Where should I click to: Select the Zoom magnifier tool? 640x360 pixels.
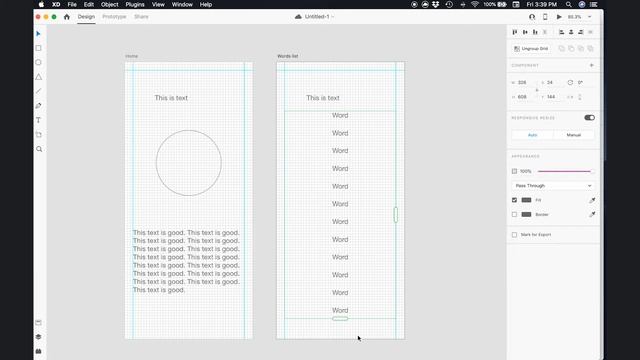[39, 149]
